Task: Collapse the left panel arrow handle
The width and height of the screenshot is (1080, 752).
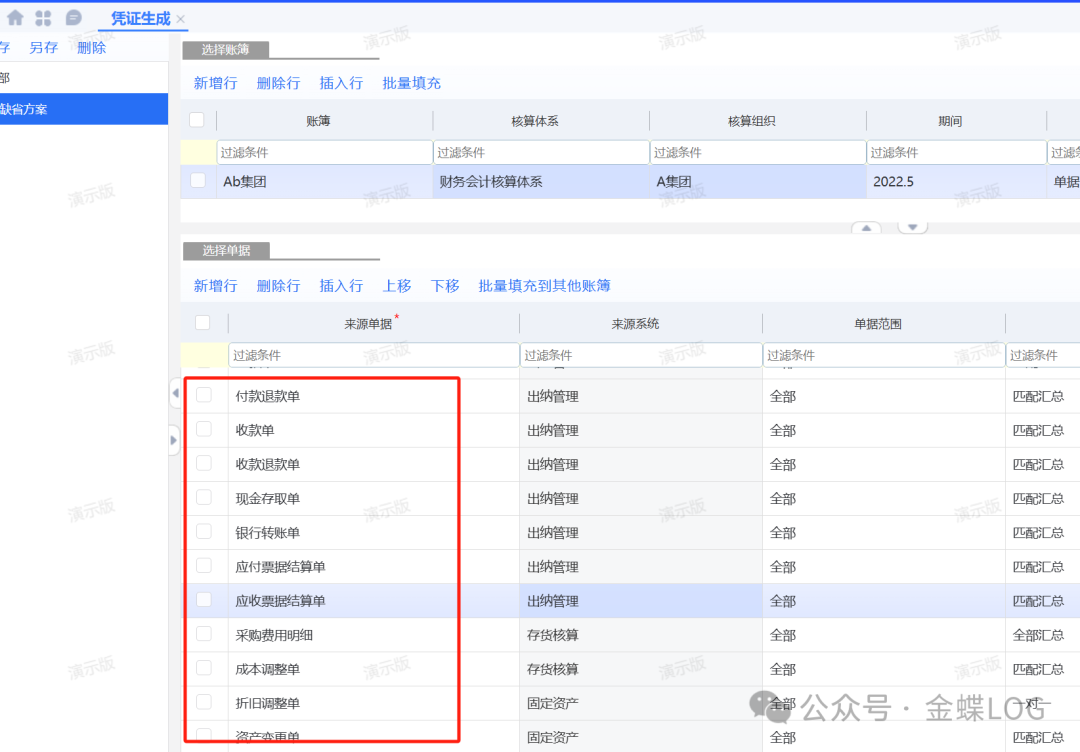Action: (175, 396)
